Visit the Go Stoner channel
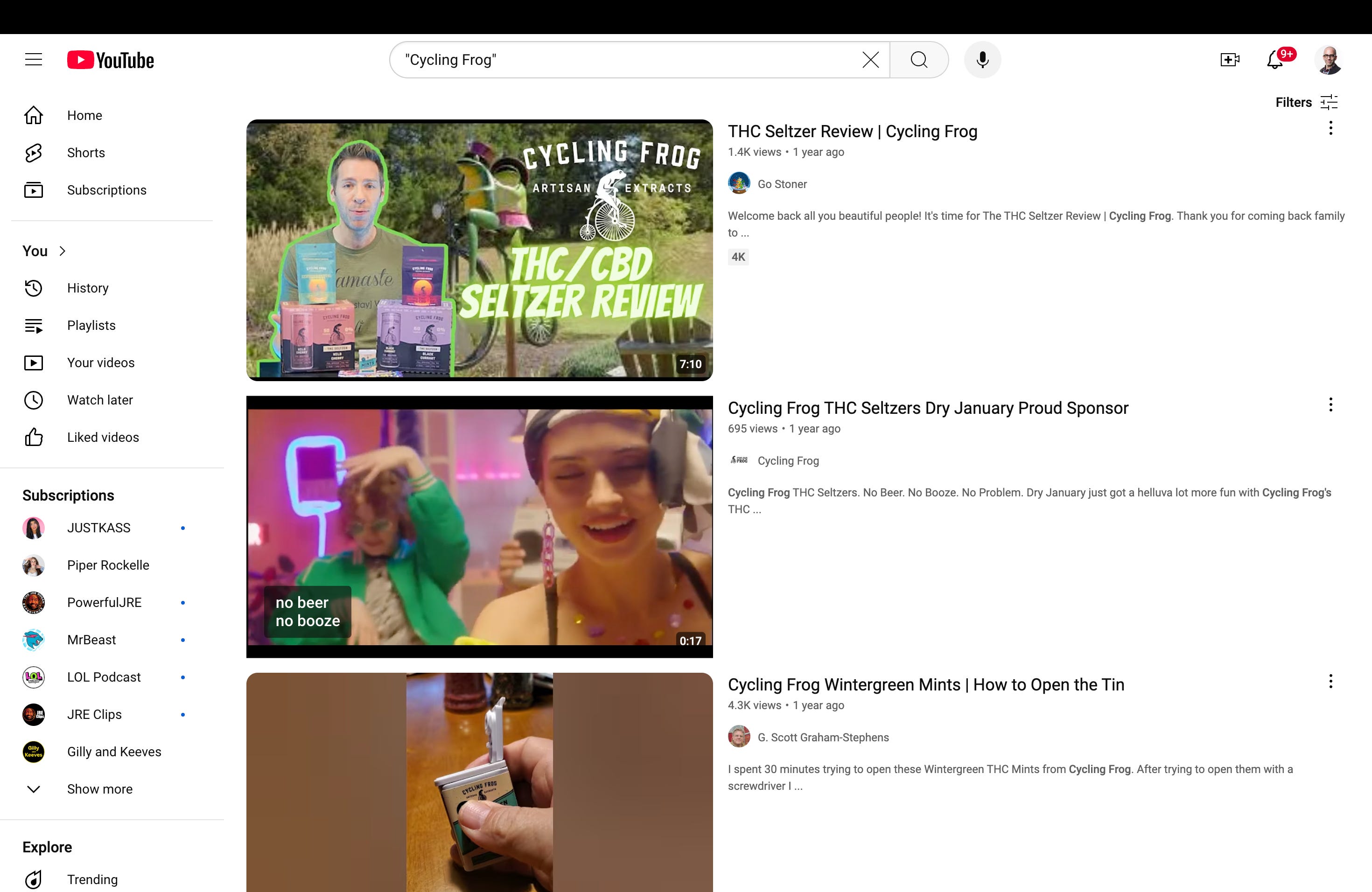1372x892 pixels. click(x=782, y=184)
